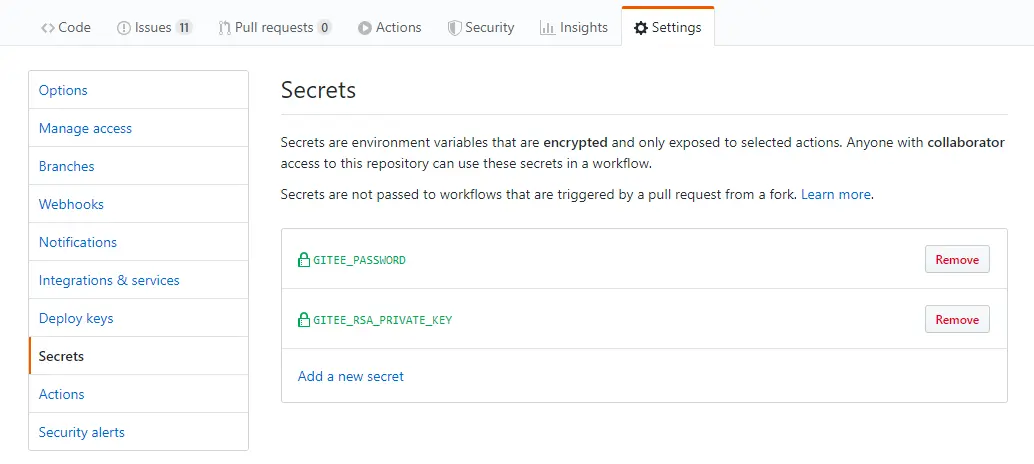
Task: Click the Issues exclamation icon
Action: pyautogui.click(x=123, y=28)
